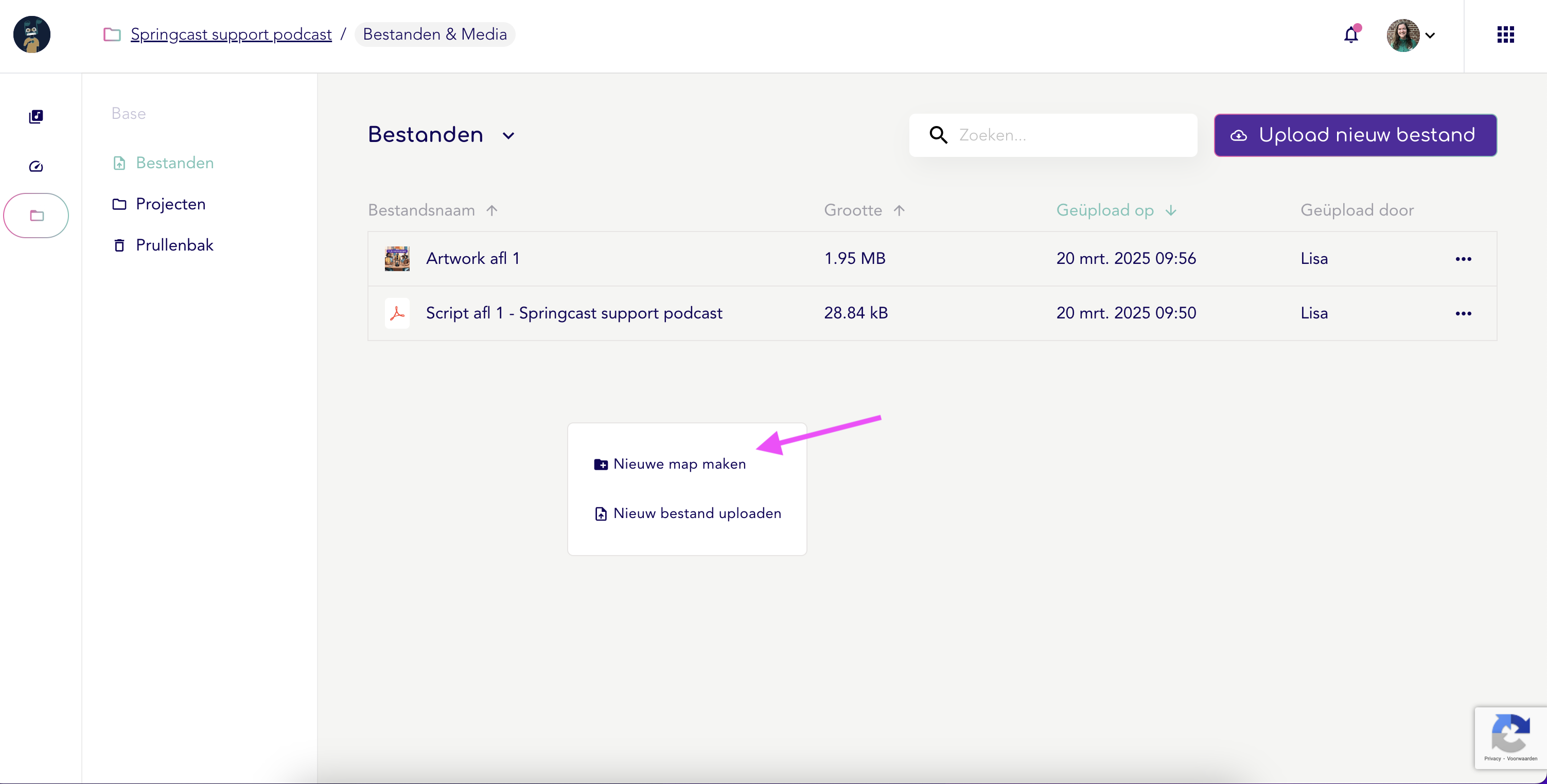
Task: Open the media library sidebar icon
Action: tap(36, 116)
